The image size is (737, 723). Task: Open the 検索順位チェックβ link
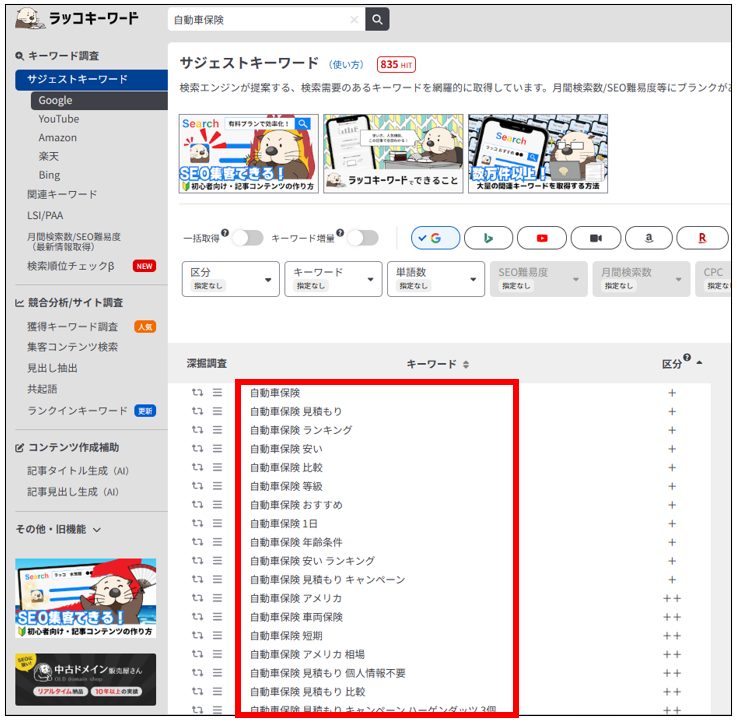(x=71, y=267)
